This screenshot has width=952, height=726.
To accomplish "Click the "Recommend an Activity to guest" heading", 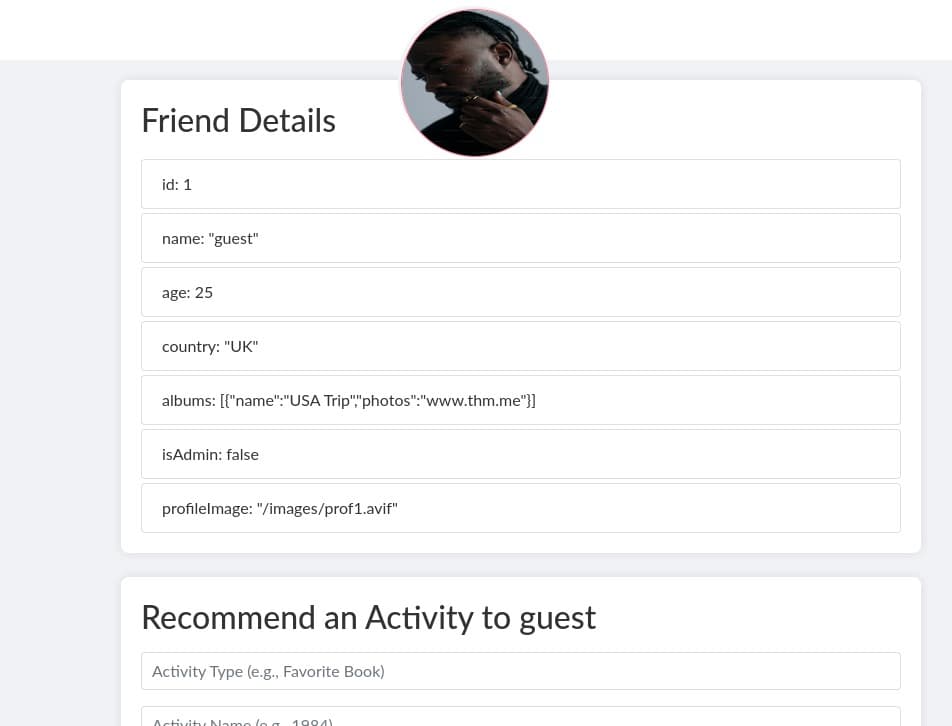I will (x=368, y=617).
